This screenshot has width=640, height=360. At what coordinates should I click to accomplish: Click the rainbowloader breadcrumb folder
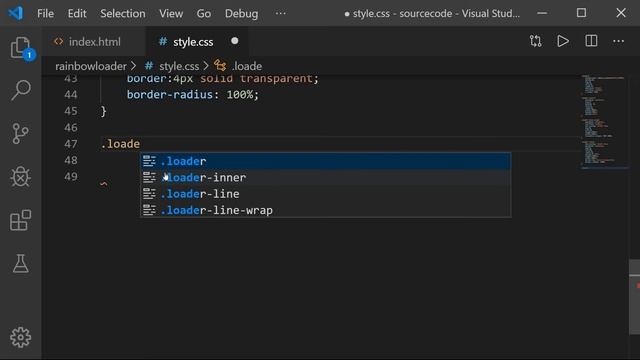click(91, 66)
